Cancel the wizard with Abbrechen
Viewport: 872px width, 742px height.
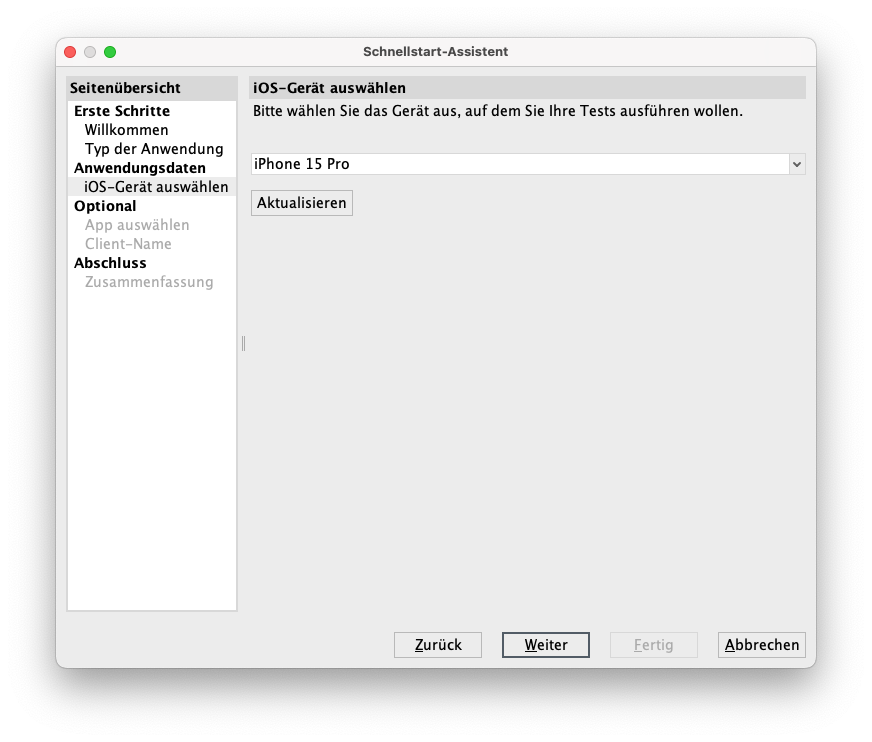761,645
